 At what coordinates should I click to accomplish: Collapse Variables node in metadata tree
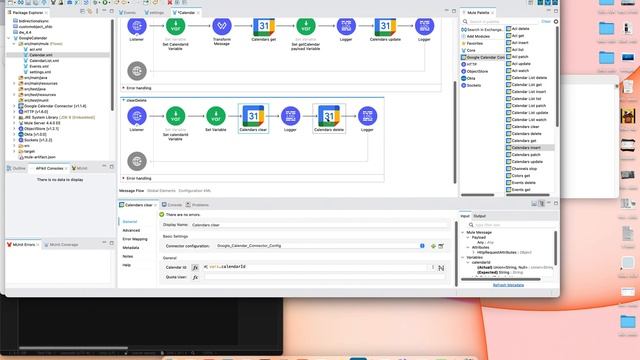463,258
